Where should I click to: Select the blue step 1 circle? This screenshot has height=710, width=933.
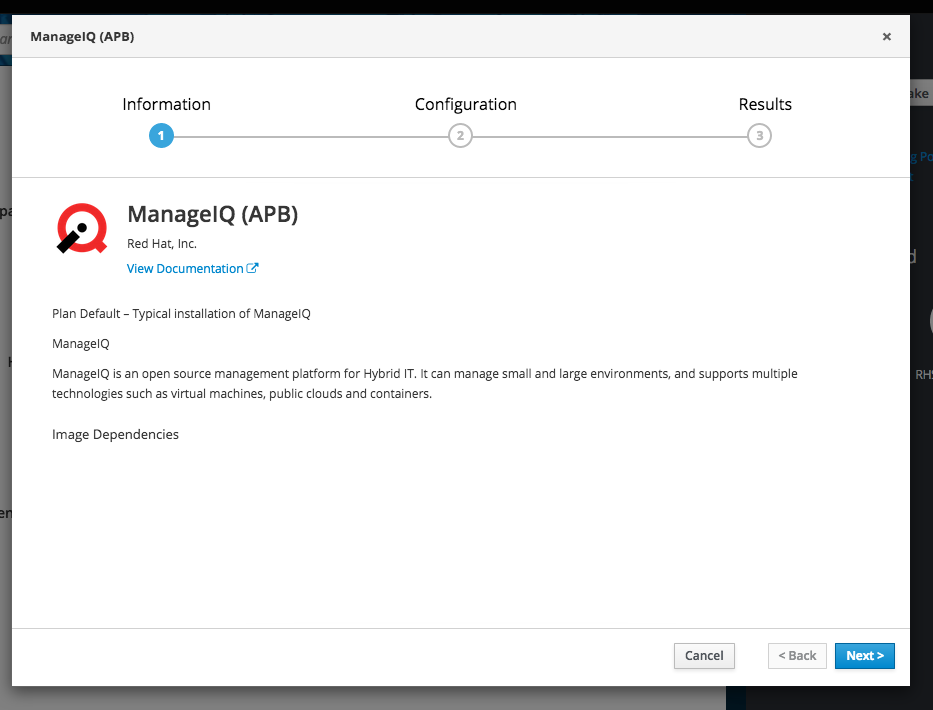[x=161, y=135]
